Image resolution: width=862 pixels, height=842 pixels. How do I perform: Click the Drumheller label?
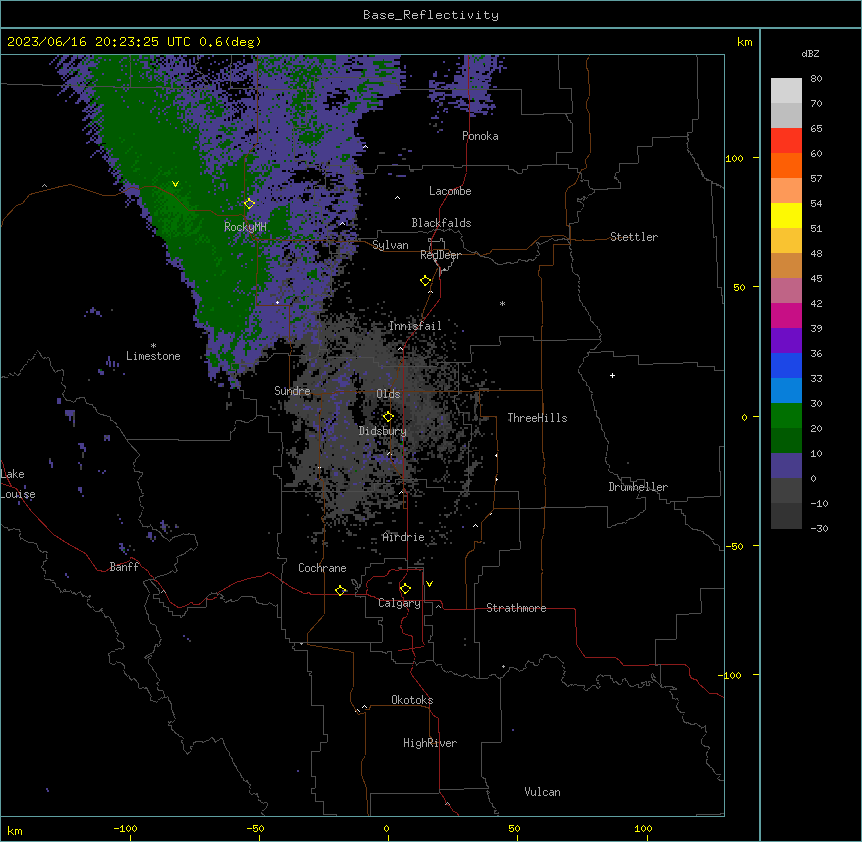638,487
